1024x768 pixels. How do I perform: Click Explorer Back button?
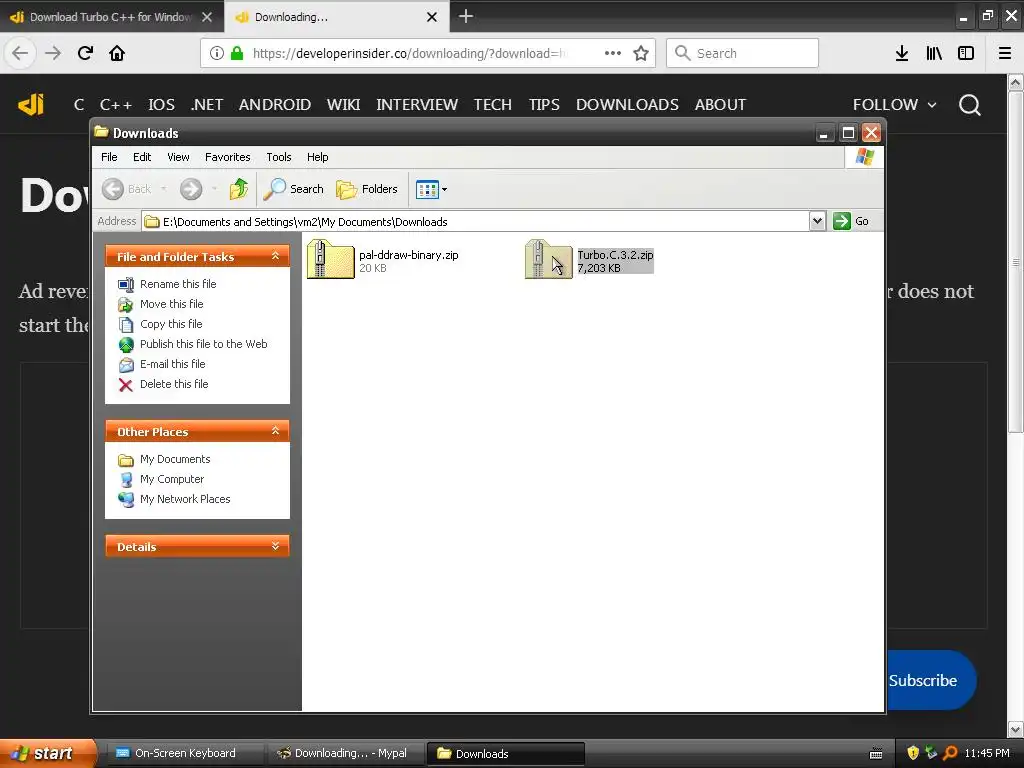tap(127, 189)
